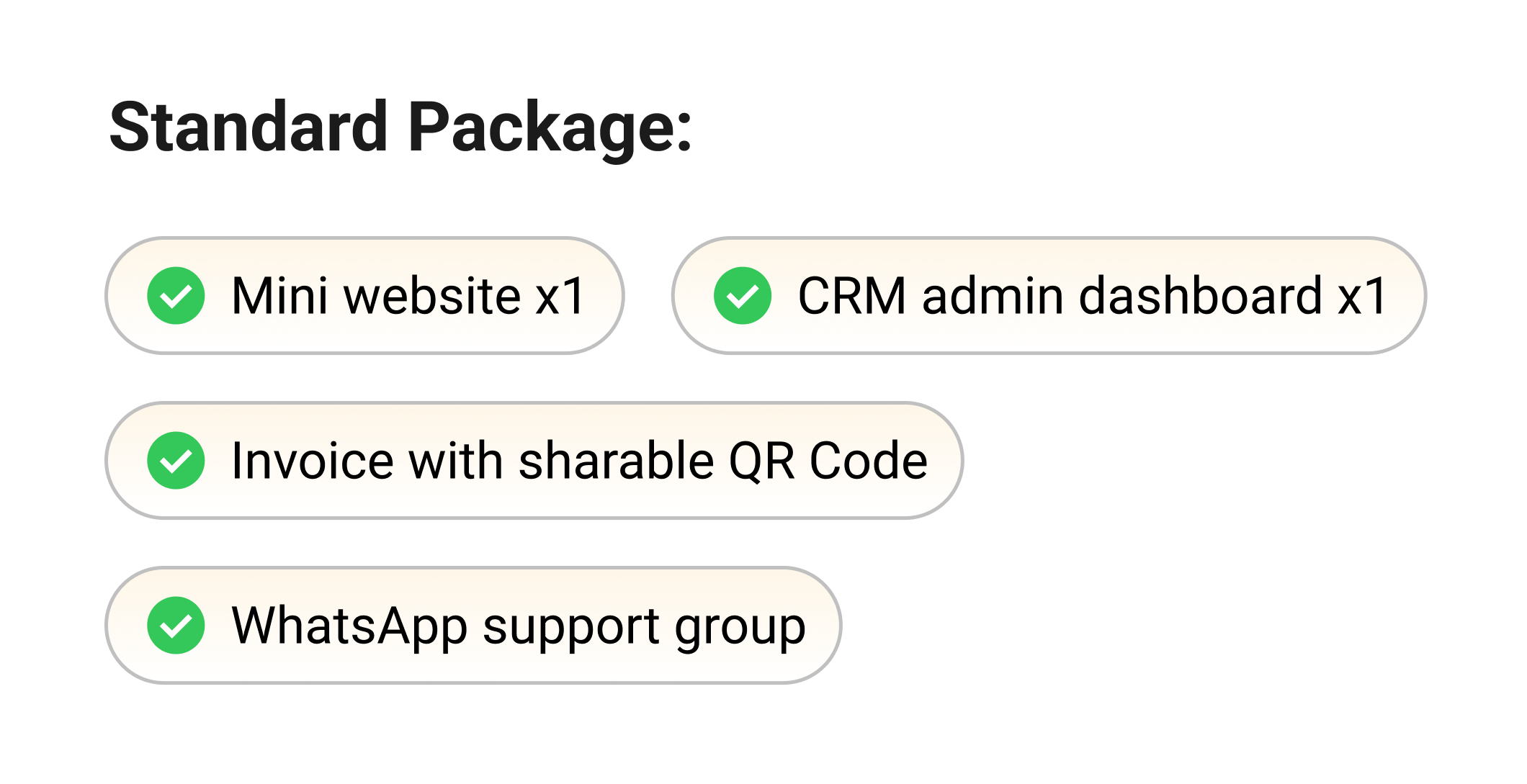Select the Mini website x1 feature pill
This screenshot has height=784, width=1527.
pyautogui.click(x=364, y=296)
